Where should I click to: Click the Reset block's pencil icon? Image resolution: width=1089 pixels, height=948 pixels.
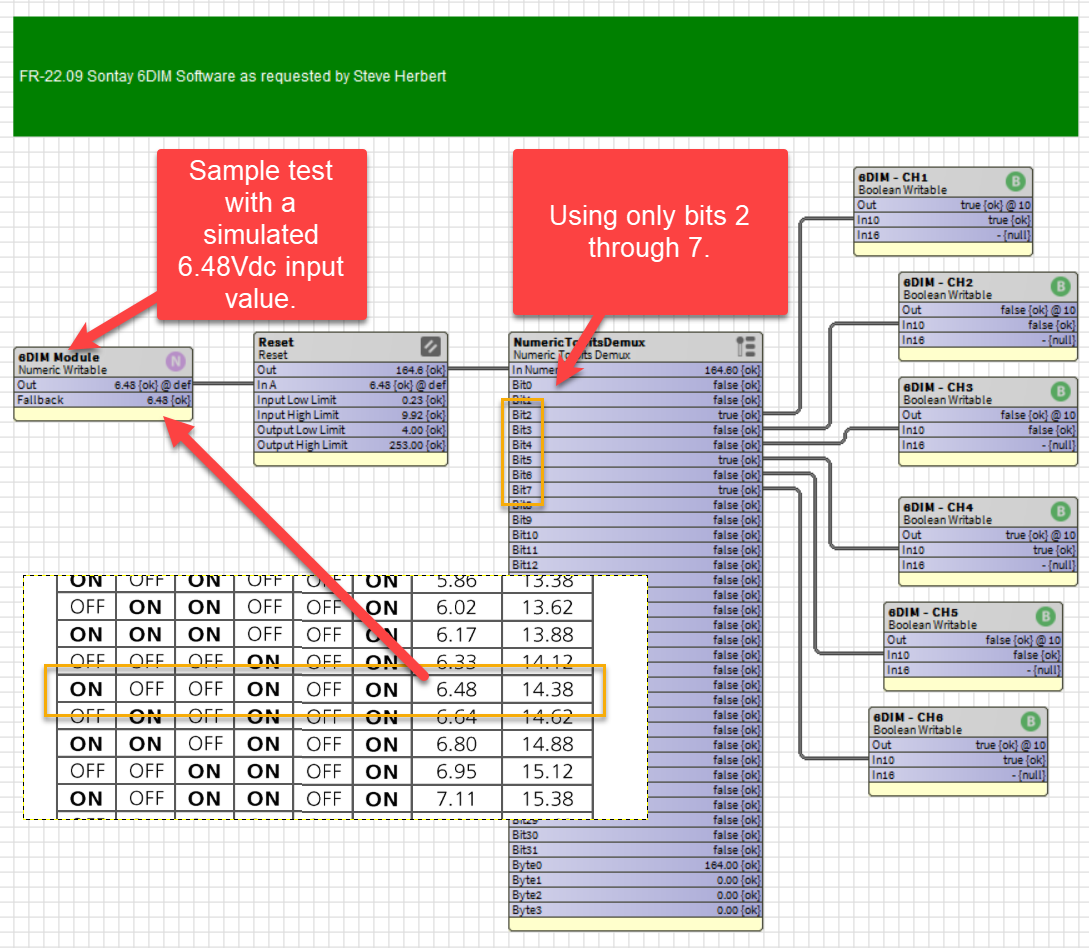coord(431,346)
